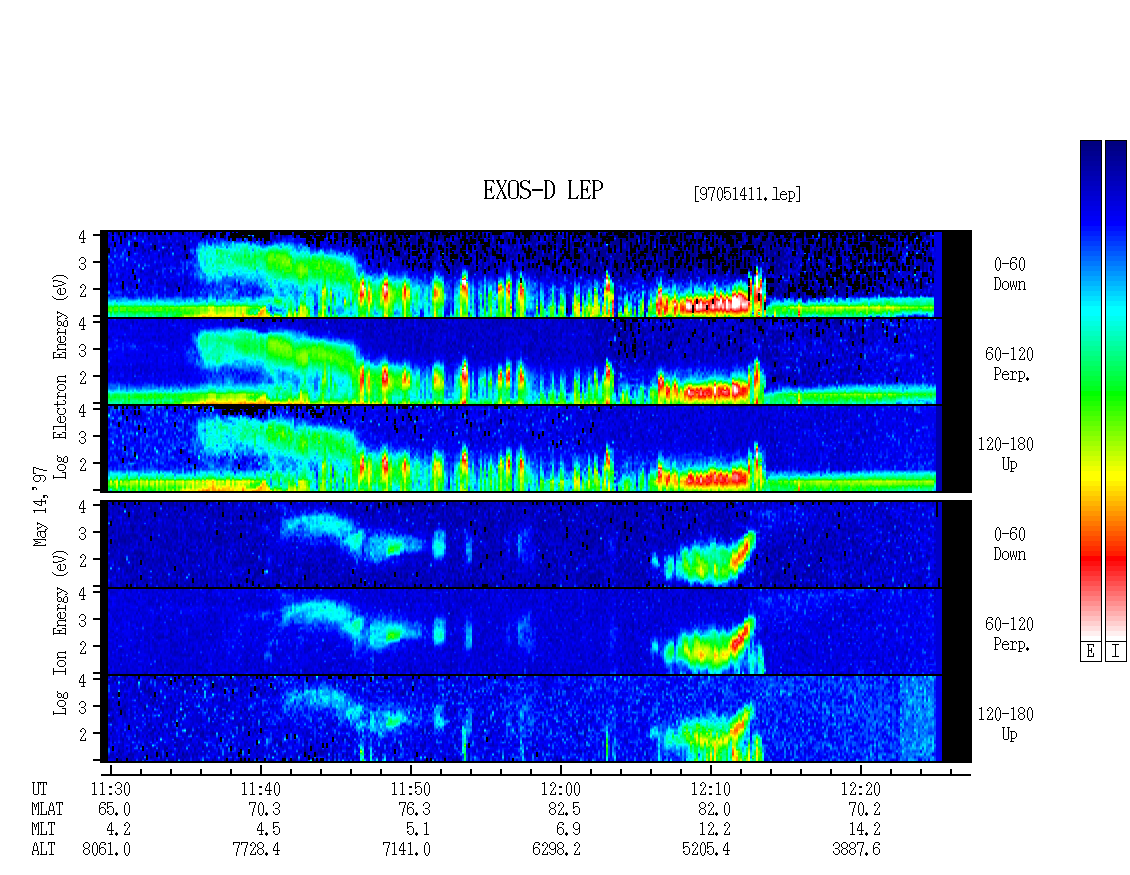
Task: Click the ALT value 5205.4
Action: tap(706, 850)
